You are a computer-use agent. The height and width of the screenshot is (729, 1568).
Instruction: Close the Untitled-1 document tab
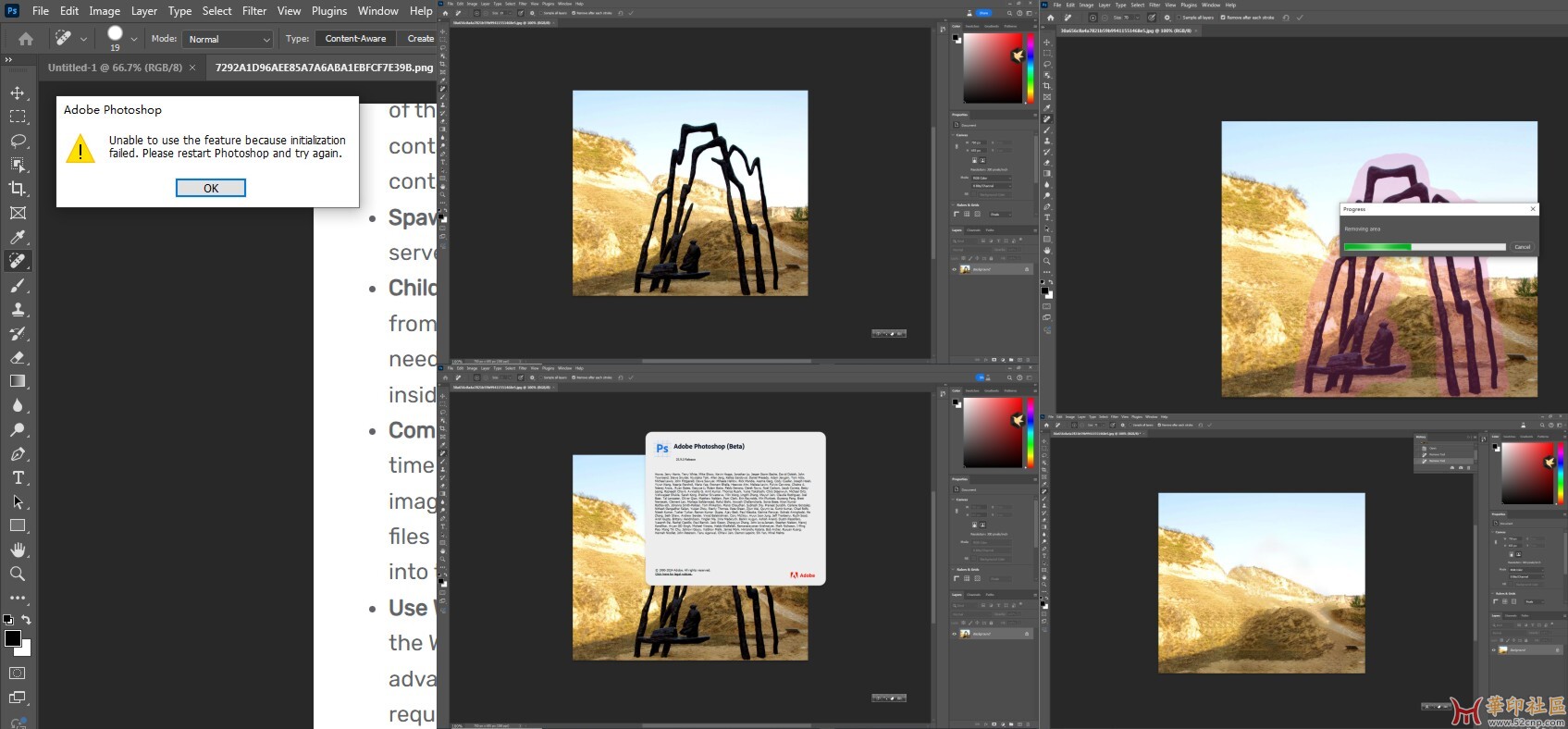(x=192, y=68)
